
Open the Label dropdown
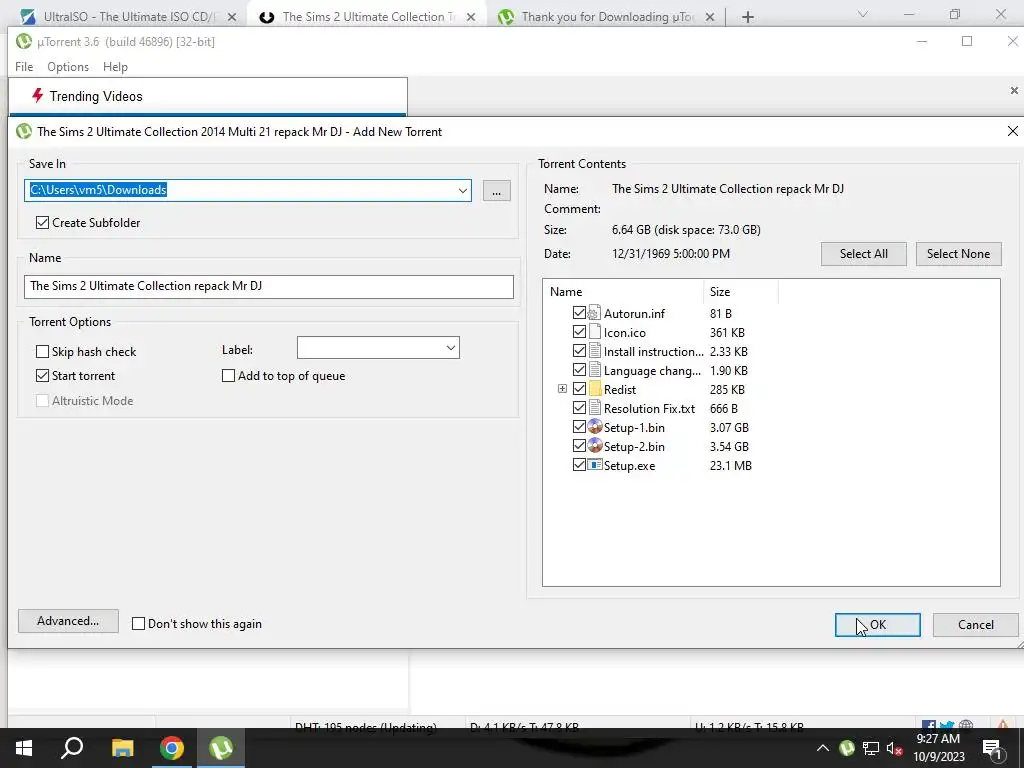tap(451, 347)
